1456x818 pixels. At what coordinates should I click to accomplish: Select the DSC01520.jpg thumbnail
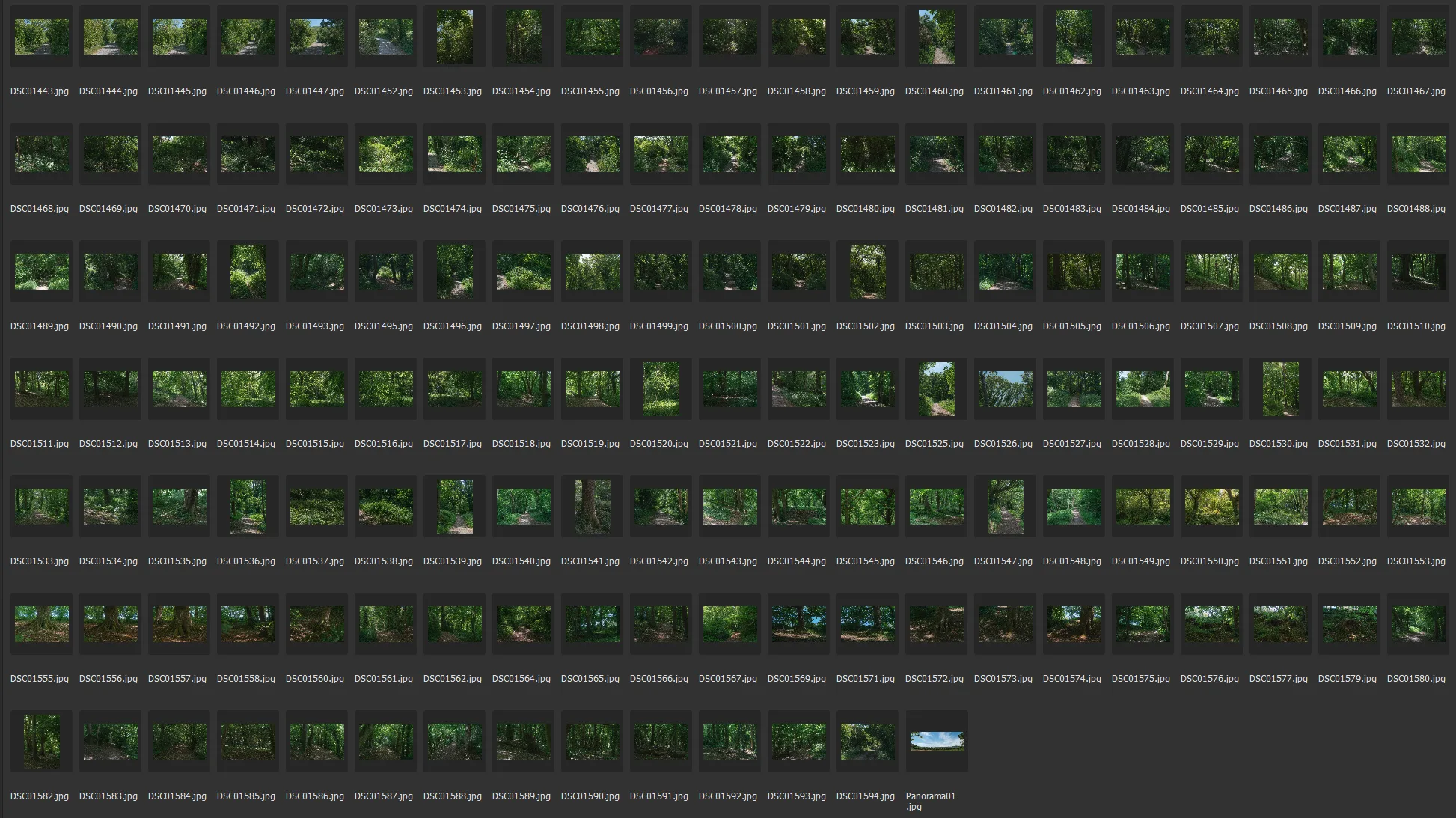[661, 389]
